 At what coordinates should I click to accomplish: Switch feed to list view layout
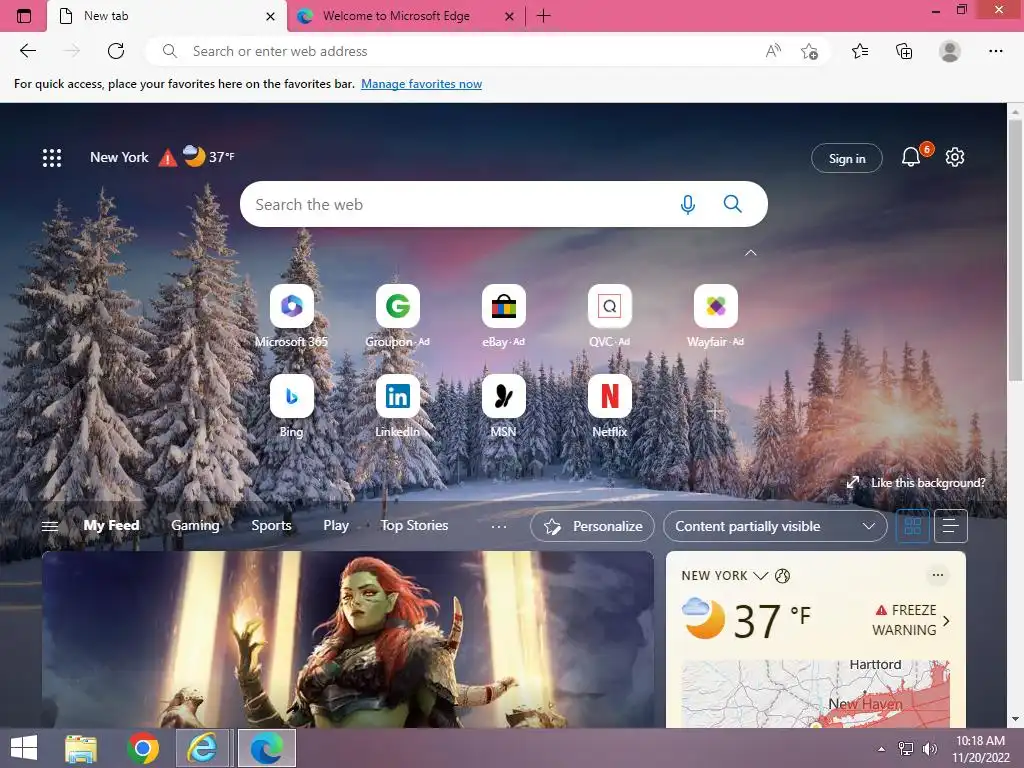[951, 526]
